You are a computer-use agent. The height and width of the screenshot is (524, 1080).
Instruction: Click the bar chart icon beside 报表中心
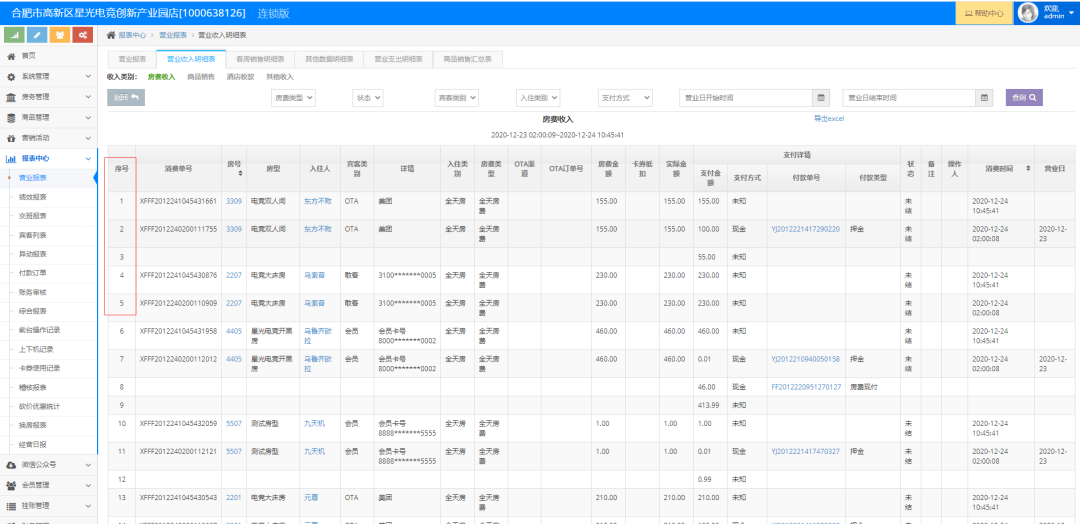11,158
